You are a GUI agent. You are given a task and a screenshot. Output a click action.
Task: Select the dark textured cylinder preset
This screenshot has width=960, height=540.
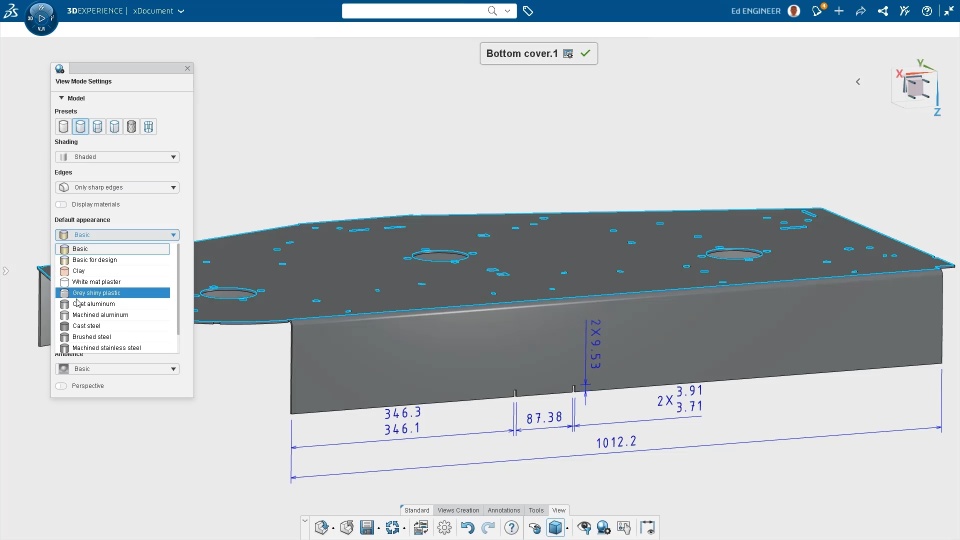(131, 127)
